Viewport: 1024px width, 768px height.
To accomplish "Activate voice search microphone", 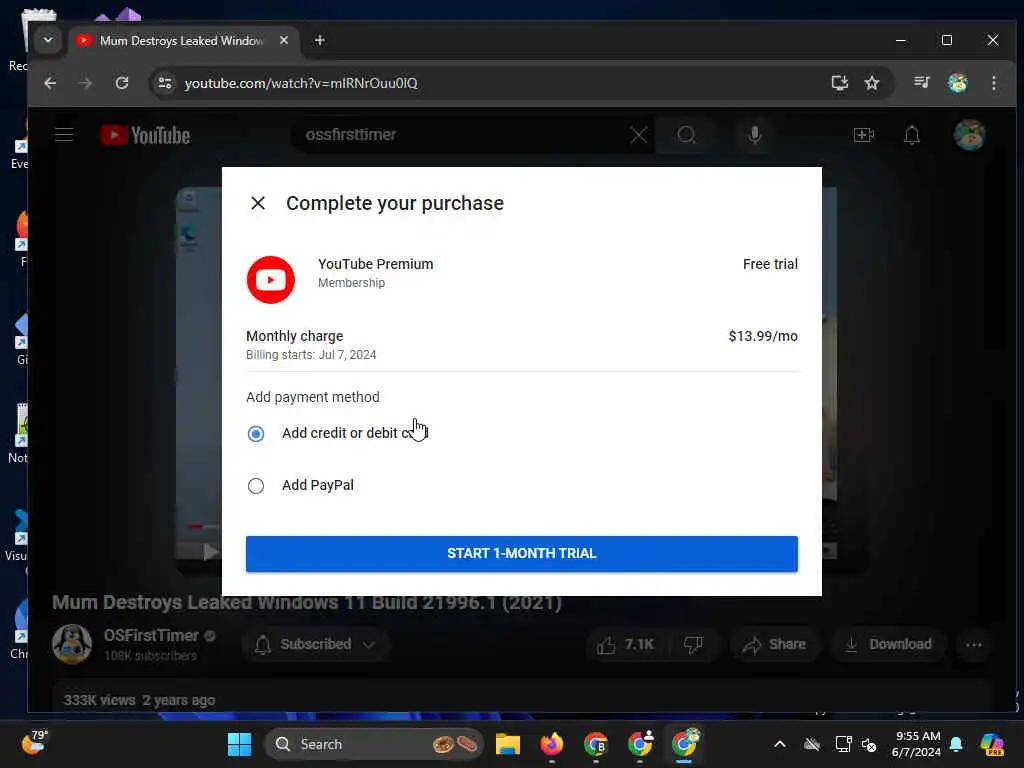I will [x=755, y=135].
